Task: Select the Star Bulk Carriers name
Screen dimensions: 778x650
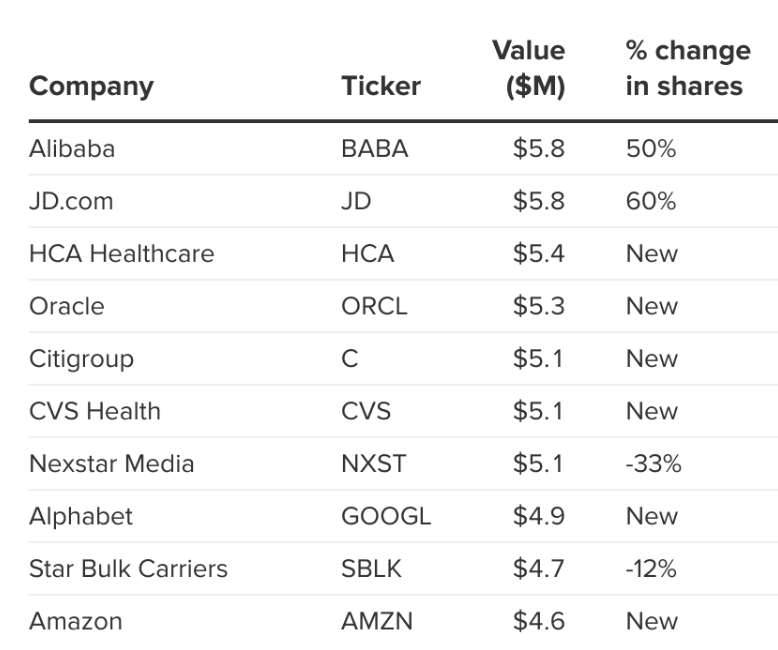Action: (129, 570)
